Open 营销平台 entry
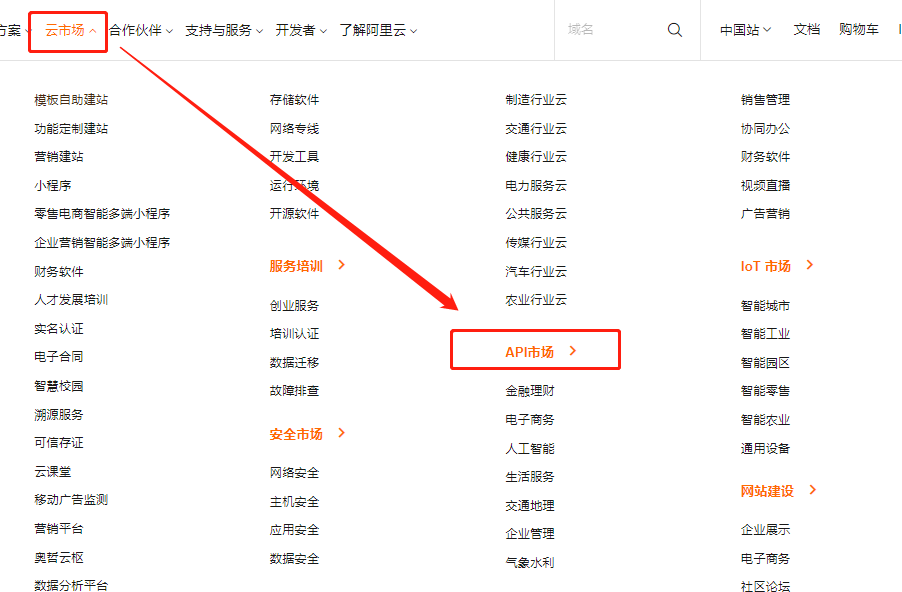 pos(59,528)
